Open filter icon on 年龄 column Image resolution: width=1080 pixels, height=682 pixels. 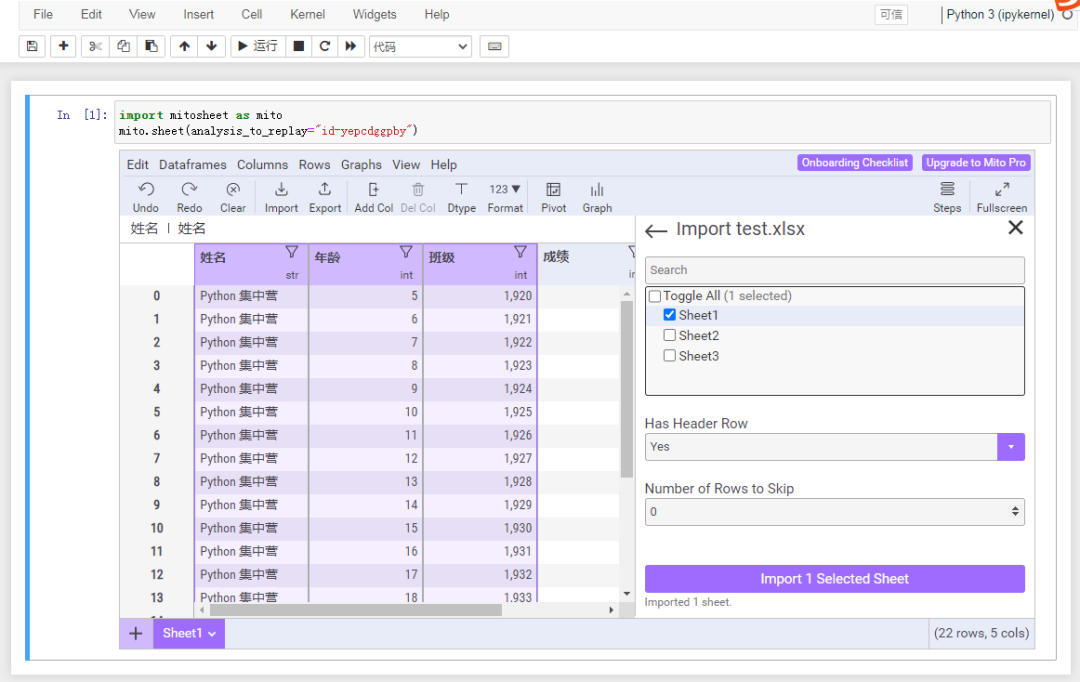click(406, 252)
